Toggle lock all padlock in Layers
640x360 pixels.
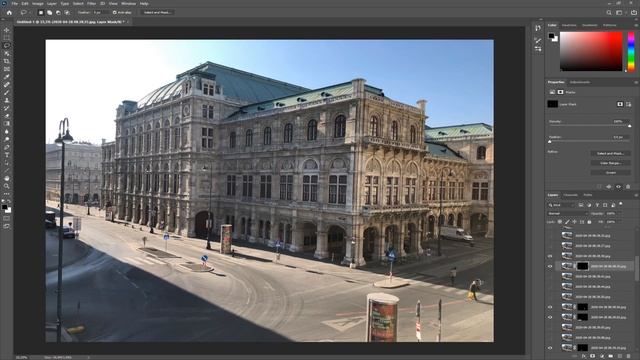[x=589, y=222]
